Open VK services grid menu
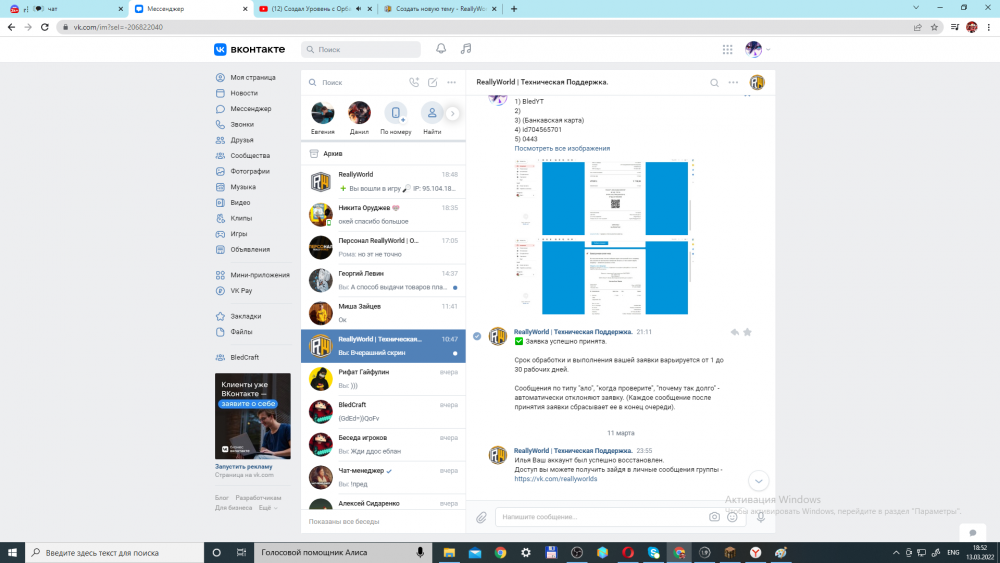The width and height of the screenshot is (1000, 563). click(728, 49)
